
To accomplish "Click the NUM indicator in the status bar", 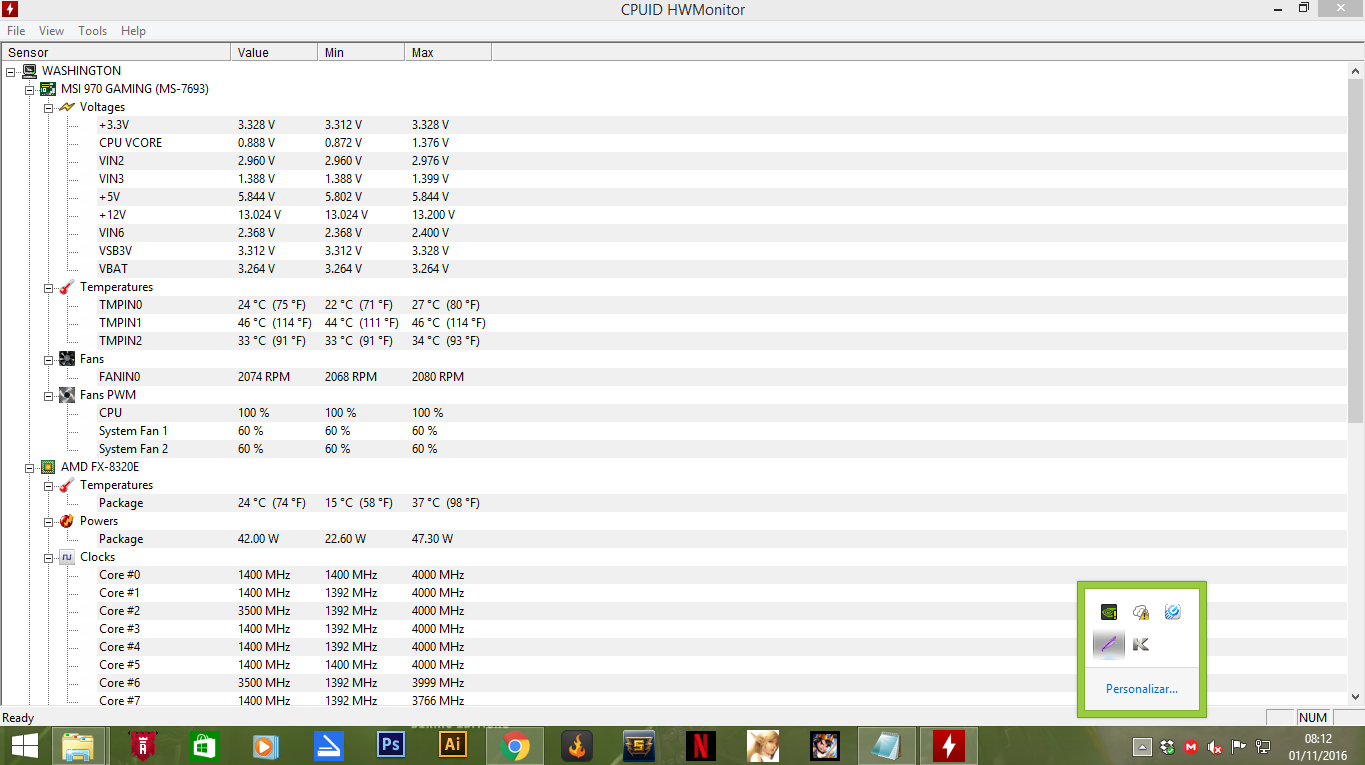I will tap(1312, 717).
